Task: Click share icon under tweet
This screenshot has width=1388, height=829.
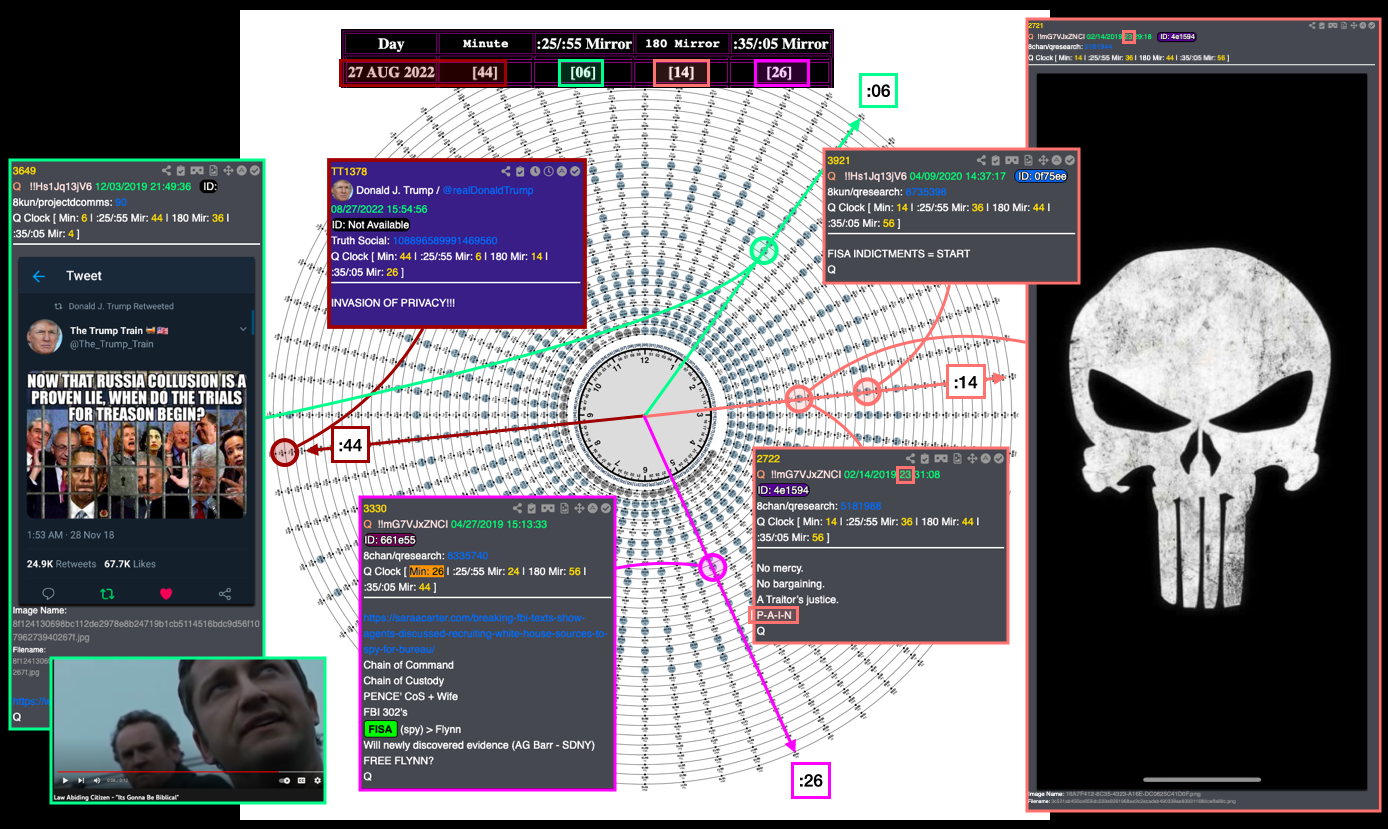Action: click(x=225, y=594)
